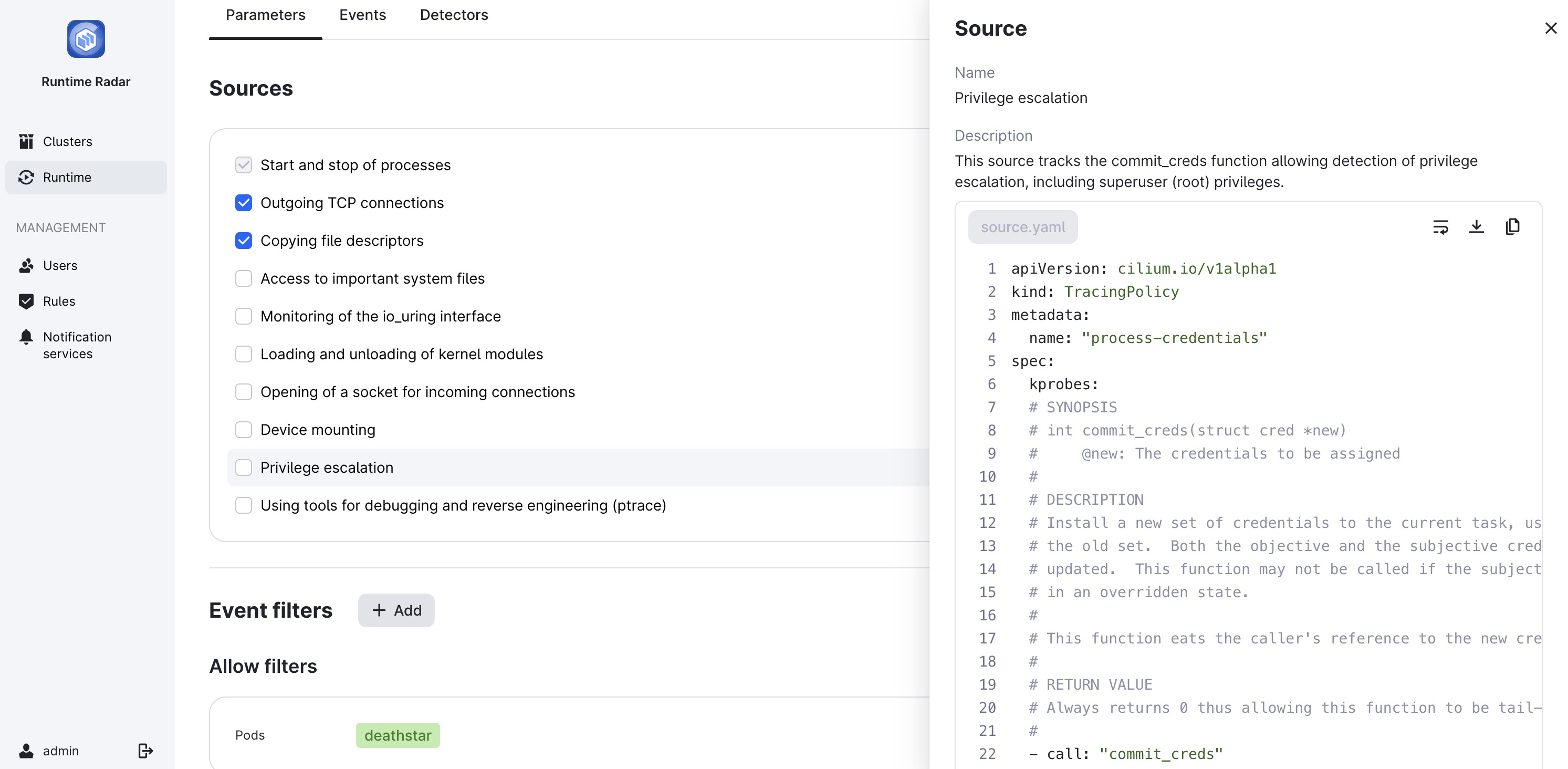
Task: Open the Users management page
Action: click(60, 265)
